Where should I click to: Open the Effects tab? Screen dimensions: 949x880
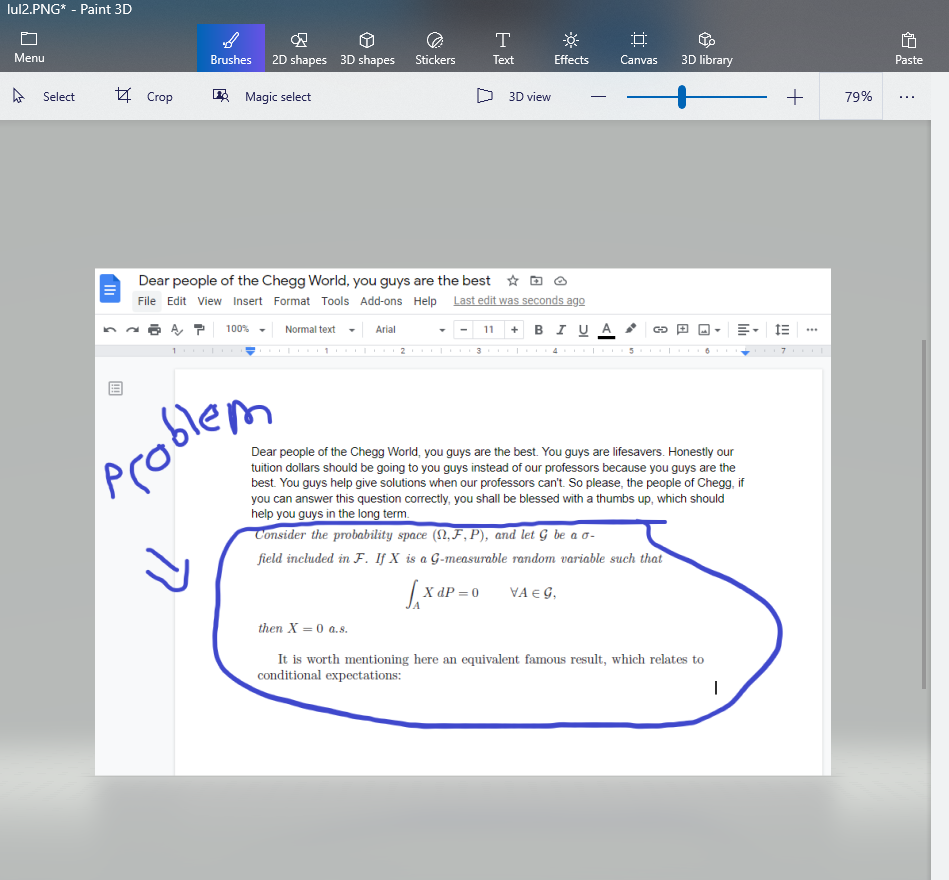click(x=571, y=48)
